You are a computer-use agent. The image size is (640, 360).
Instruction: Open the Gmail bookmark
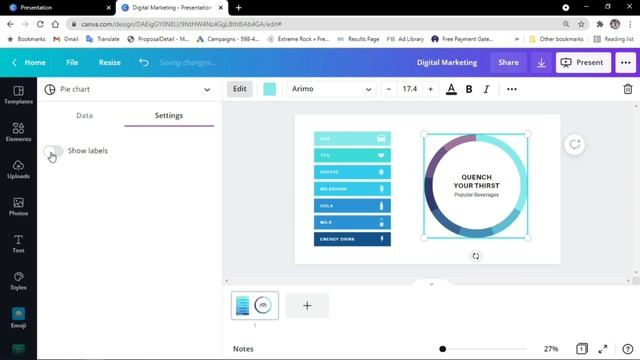tap(66, 39)
